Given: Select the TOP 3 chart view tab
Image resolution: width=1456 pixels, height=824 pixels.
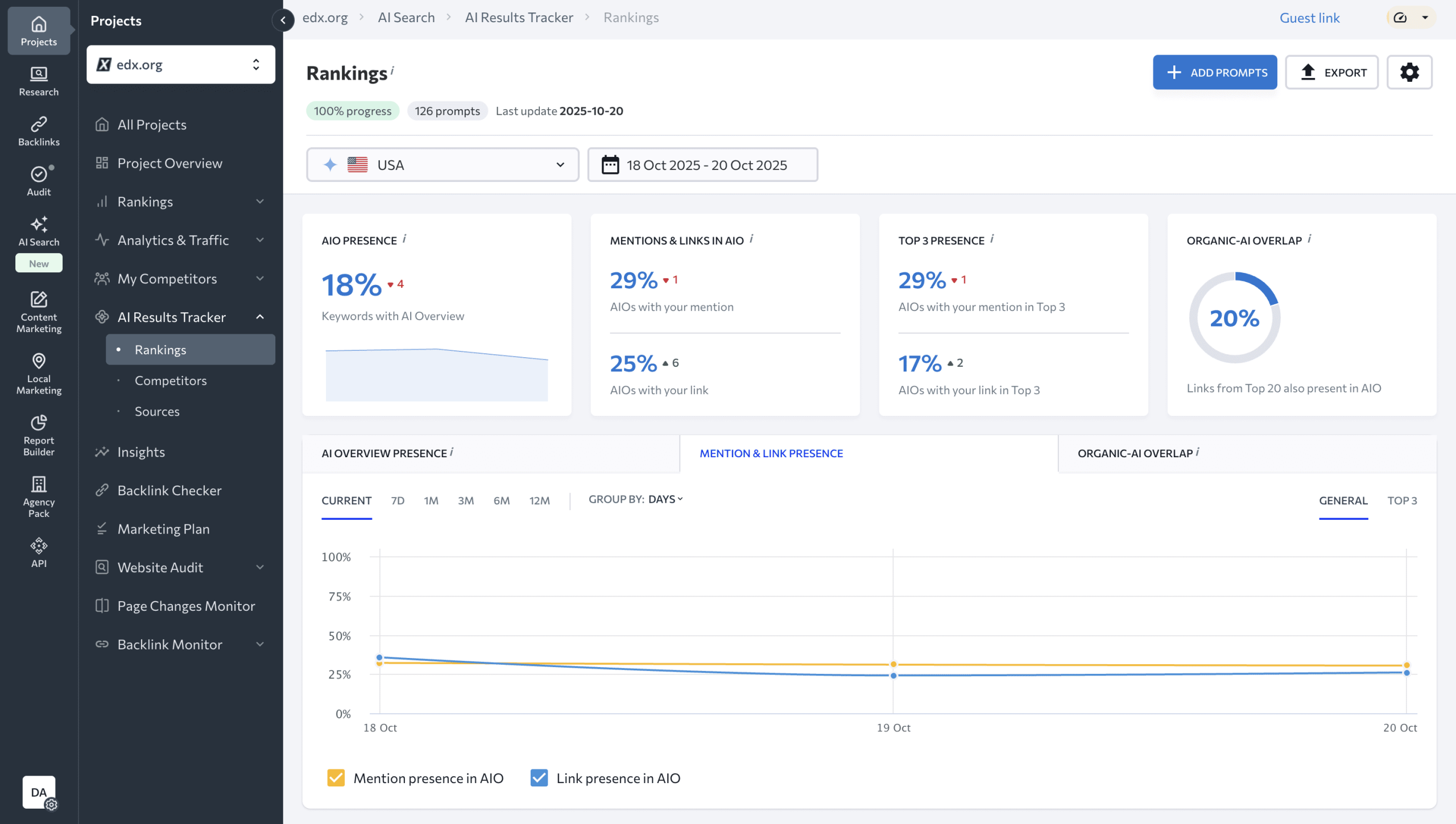Looking at the screenshot, I should (1402, 501).
